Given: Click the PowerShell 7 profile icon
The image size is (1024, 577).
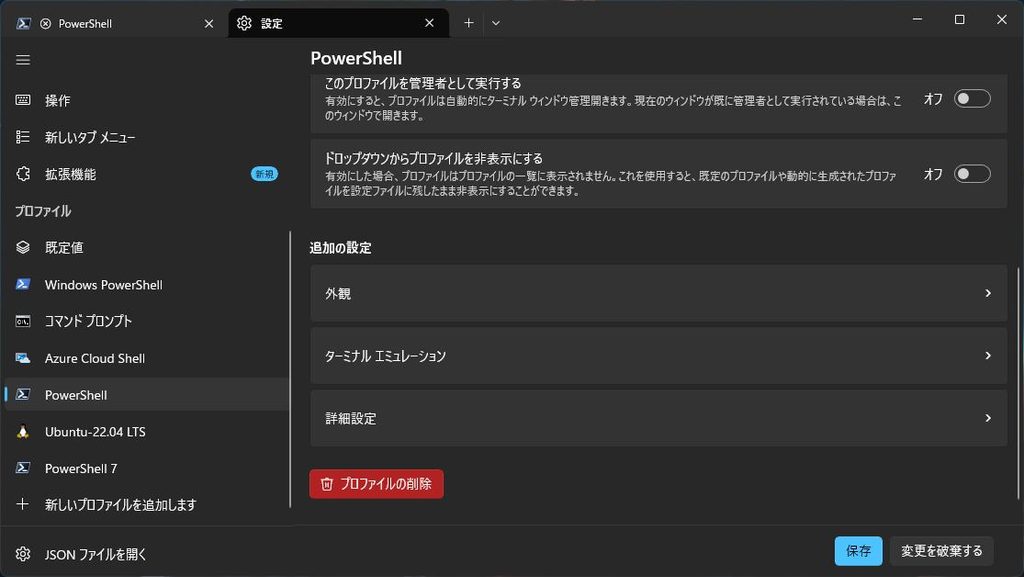Looking at the screenshot, I should click(23, 468).
